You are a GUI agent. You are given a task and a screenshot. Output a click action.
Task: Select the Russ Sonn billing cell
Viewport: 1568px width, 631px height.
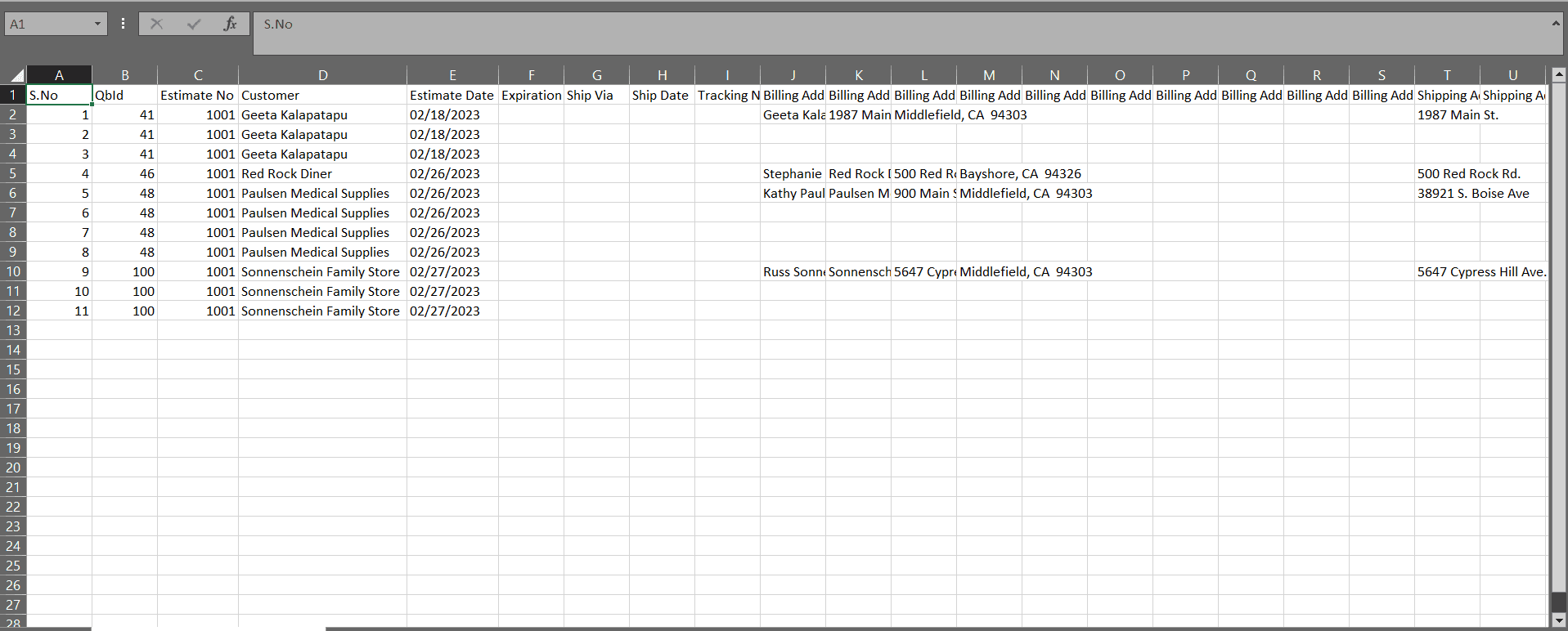pyautogui.click(x=793, y=271)
